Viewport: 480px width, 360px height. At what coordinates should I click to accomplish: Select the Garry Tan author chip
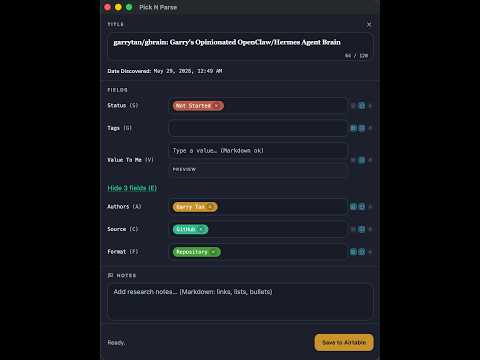[x=195, y=207]
